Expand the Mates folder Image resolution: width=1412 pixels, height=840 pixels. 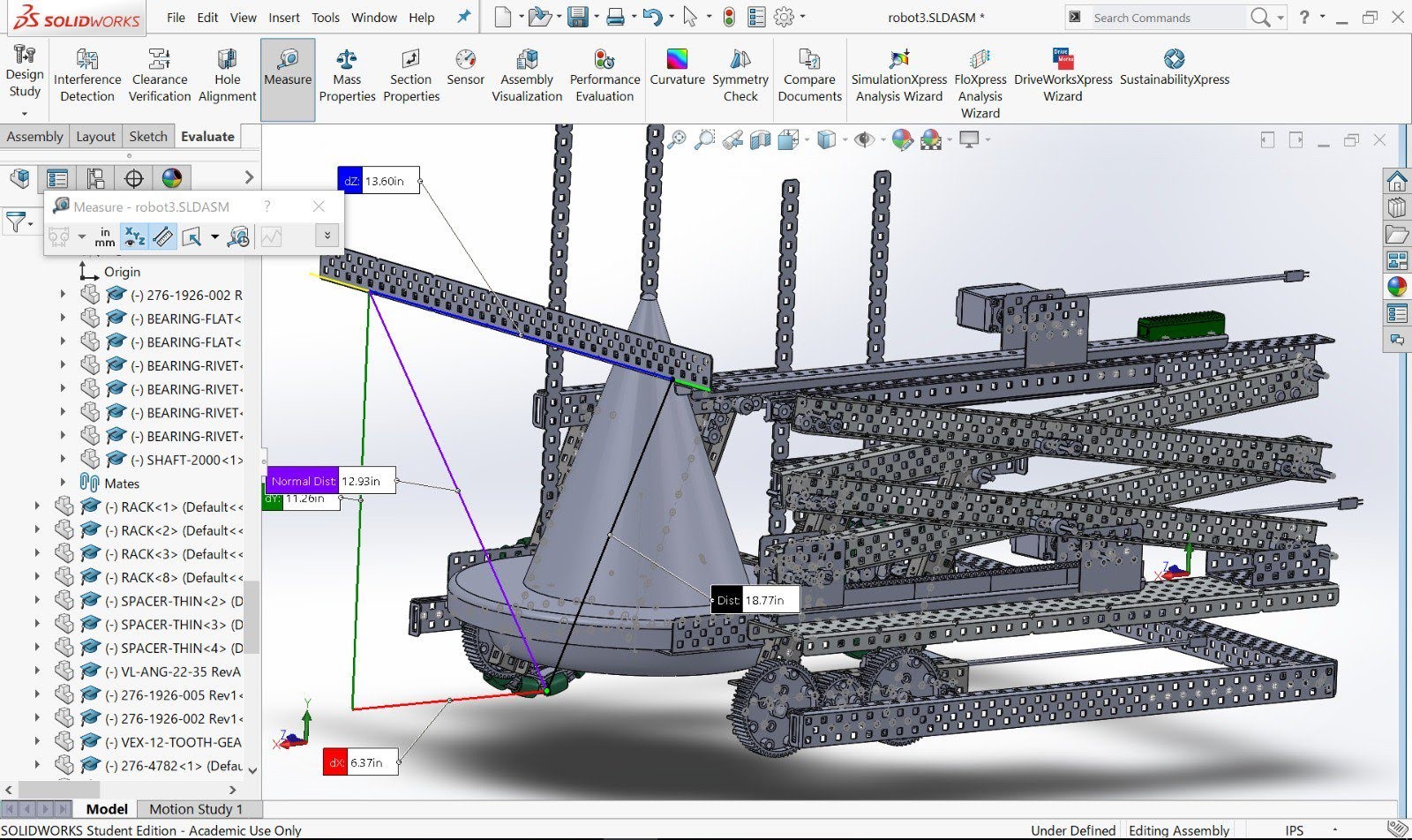pos(63,483)
